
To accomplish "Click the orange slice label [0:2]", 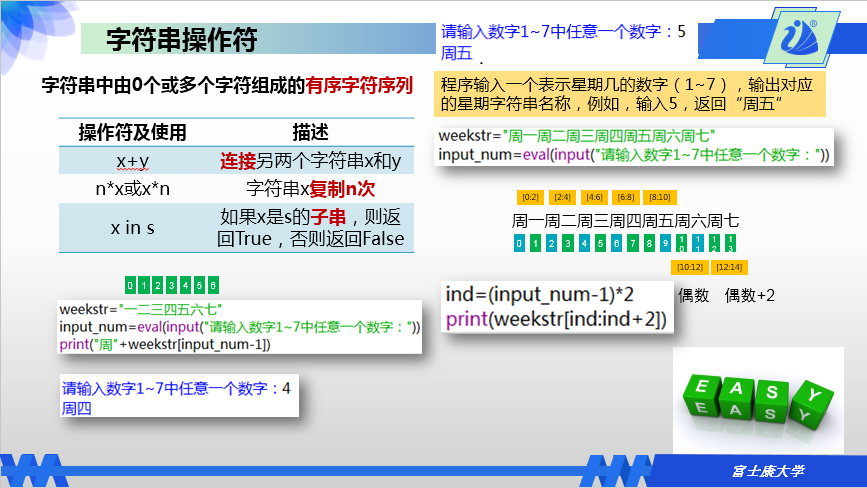I will click(530, 197).
